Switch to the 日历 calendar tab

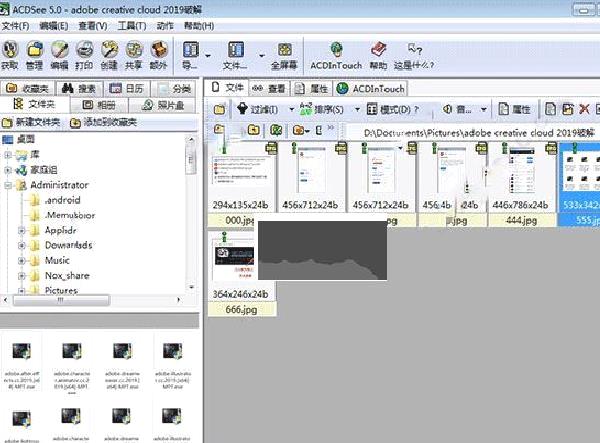click(x=126, y=88)
